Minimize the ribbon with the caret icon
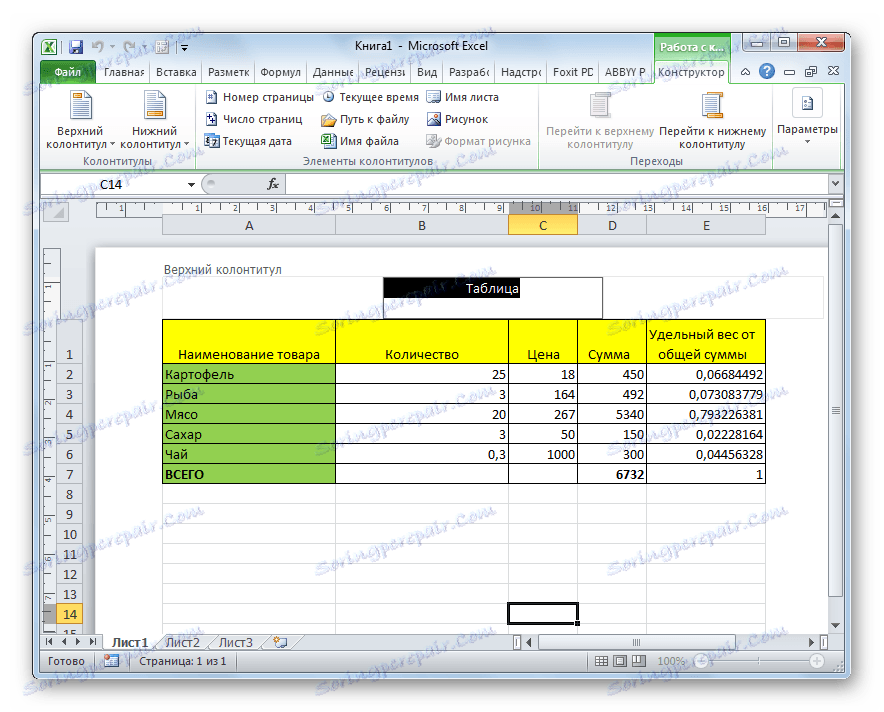 coord(745,72)
